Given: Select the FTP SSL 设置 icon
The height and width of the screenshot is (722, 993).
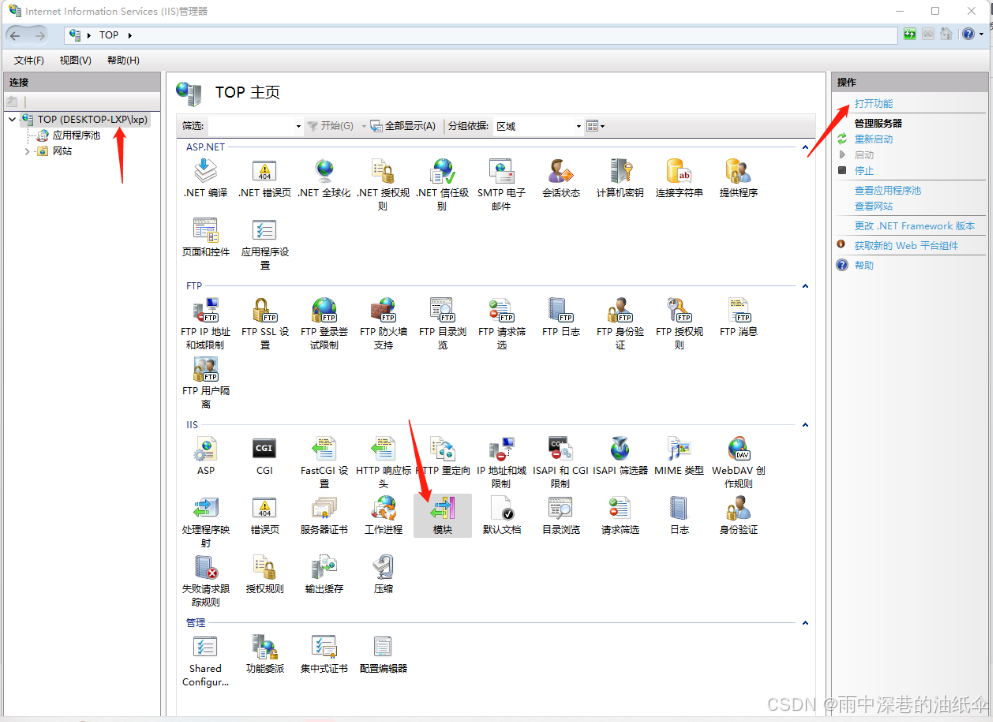Looking at the screenshot, I should [264, 310].
